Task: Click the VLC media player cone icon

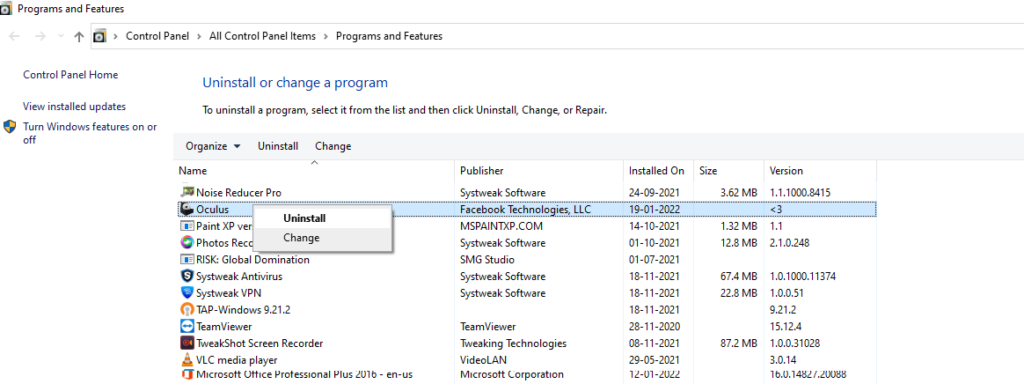Action: click(187, 360)
